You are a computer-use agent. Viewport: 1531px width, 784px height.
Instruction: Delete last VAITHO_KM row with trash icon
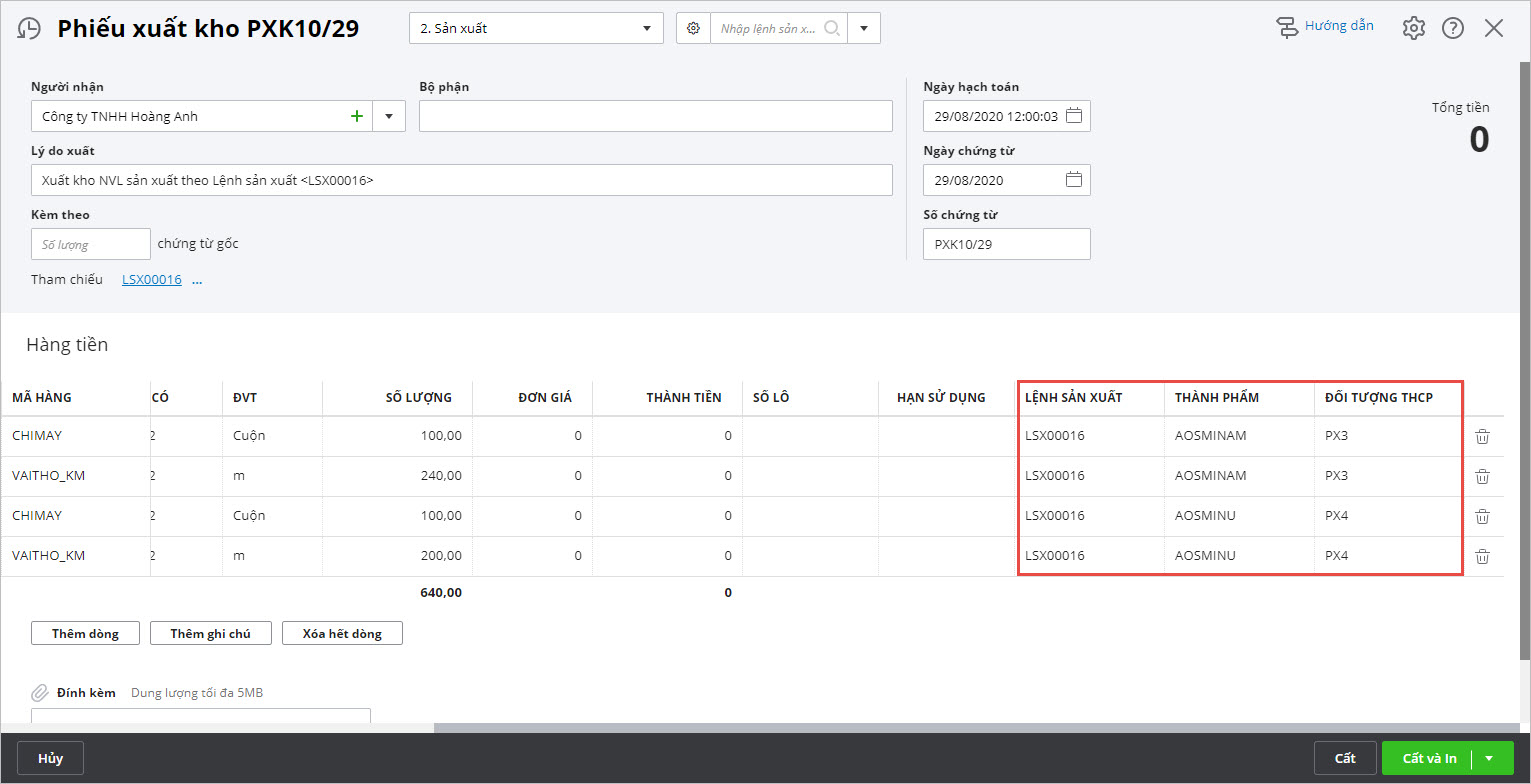point(1482,556)
